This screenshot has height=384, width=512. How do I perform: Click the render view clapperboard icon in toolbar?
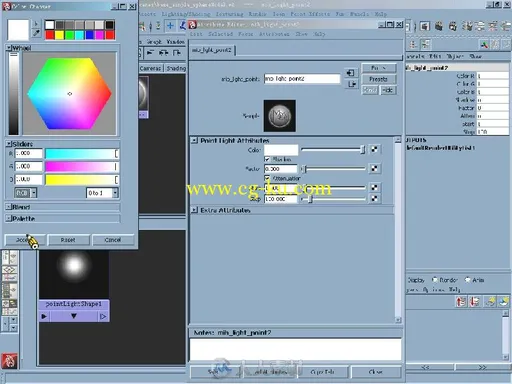(425, 26)
